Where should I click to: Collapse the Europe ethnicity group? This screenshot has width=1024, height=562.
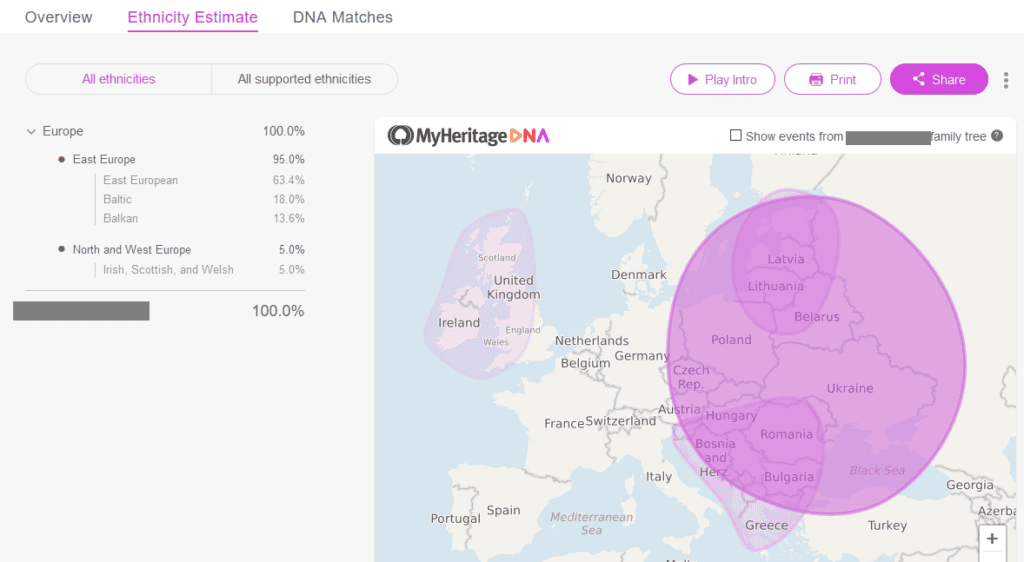click(31, 131)
